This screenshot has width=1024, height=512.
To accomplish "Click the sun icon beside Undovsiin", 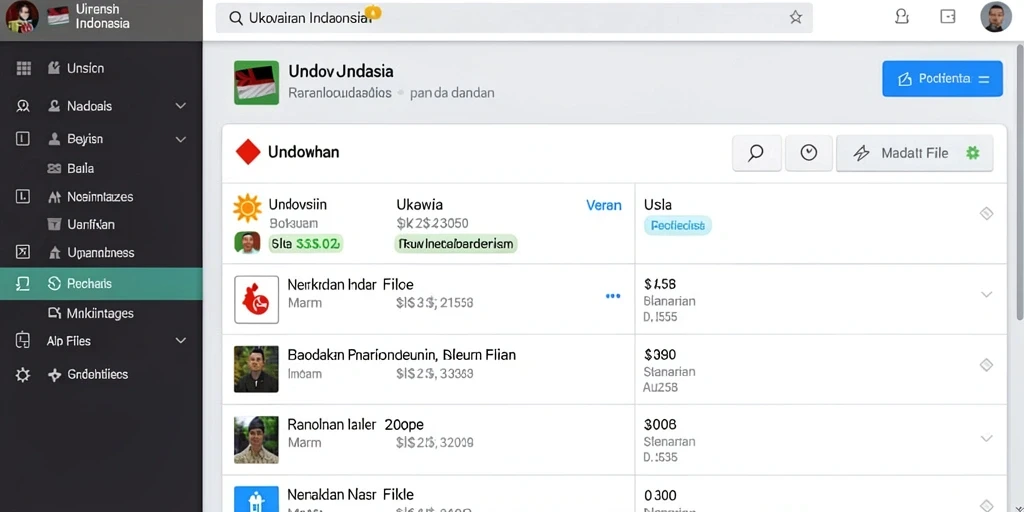I will [x=247, y=208].
